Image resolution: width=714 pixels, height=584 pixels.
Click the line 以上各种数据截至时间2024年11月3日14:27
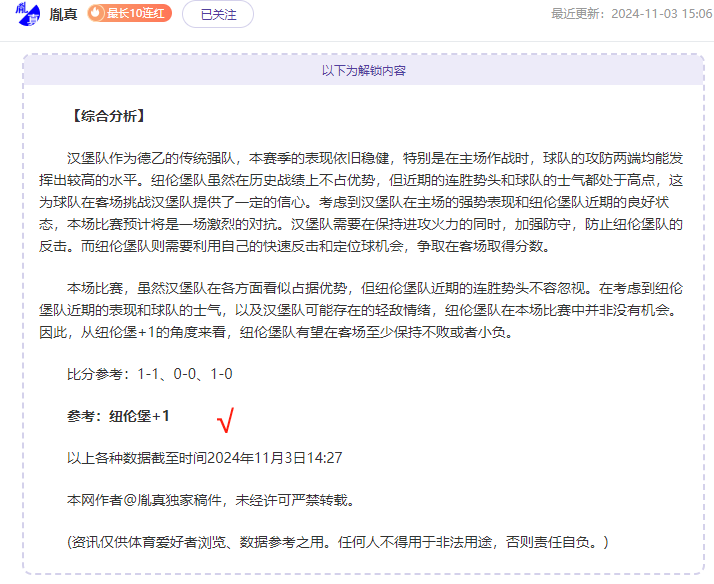tap(204, 458)
